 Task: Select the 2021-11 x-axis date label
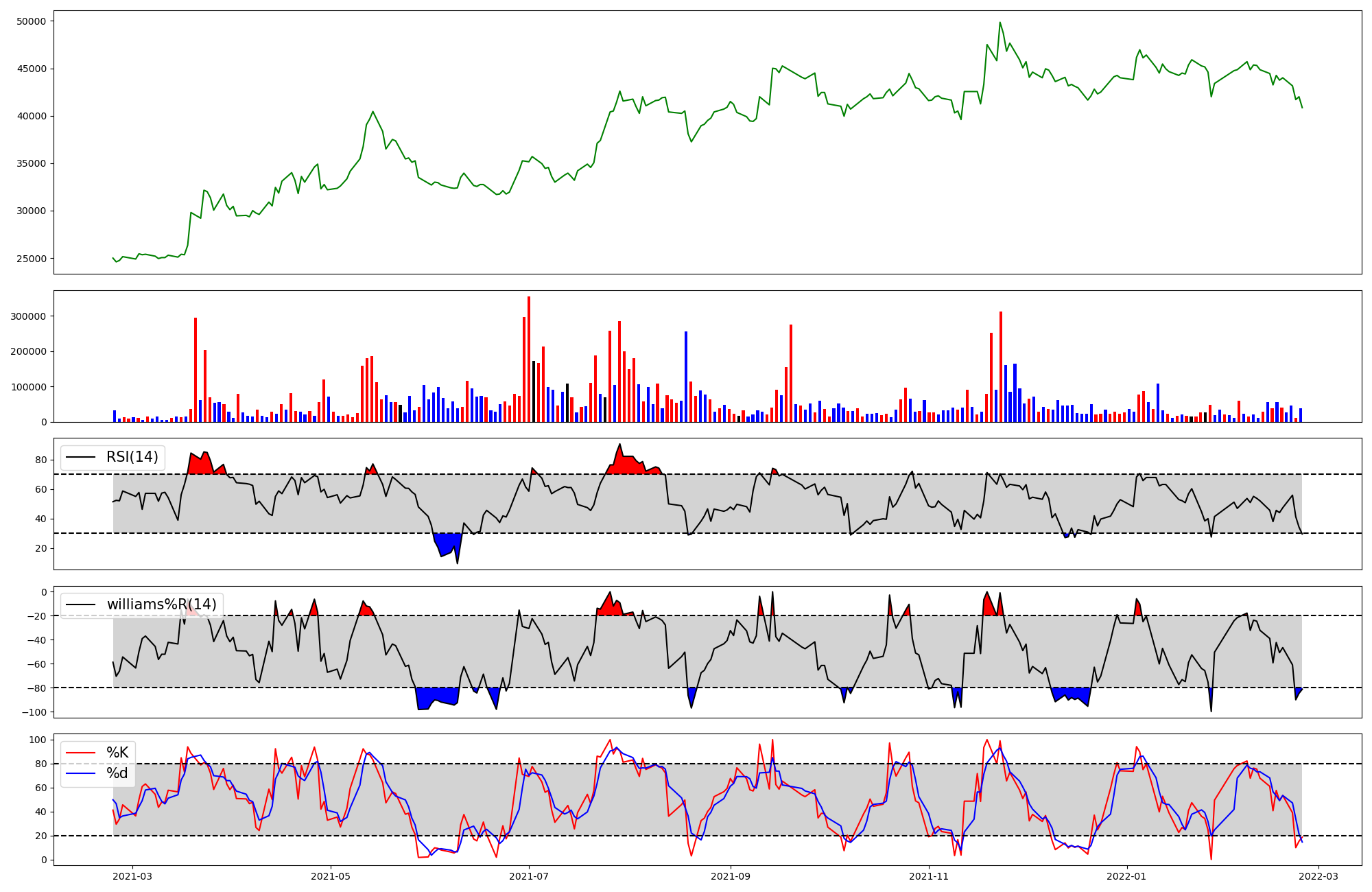(928, 876)
